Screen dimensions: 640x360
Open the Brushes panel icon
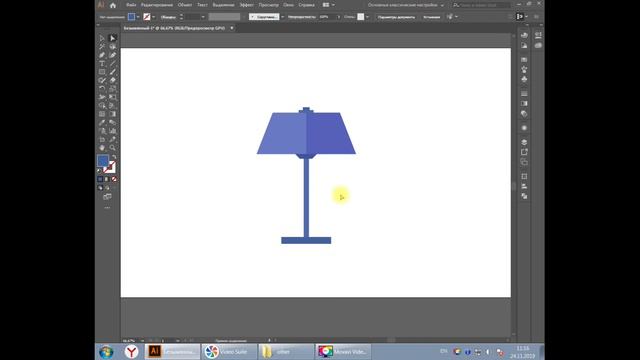coord(524,69)
